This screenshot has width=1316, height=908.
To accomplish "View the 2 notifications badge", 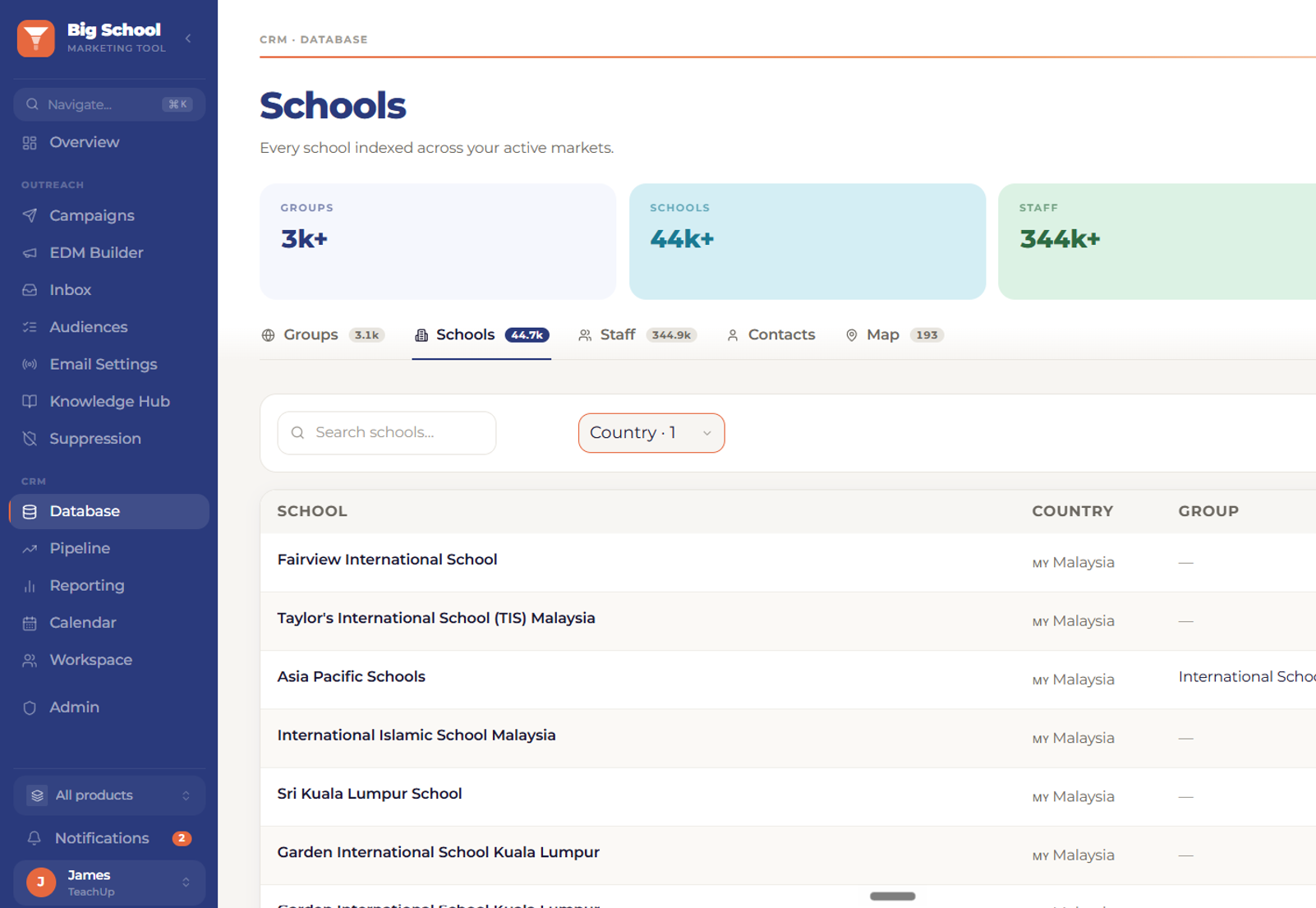I will click(182, 838).
